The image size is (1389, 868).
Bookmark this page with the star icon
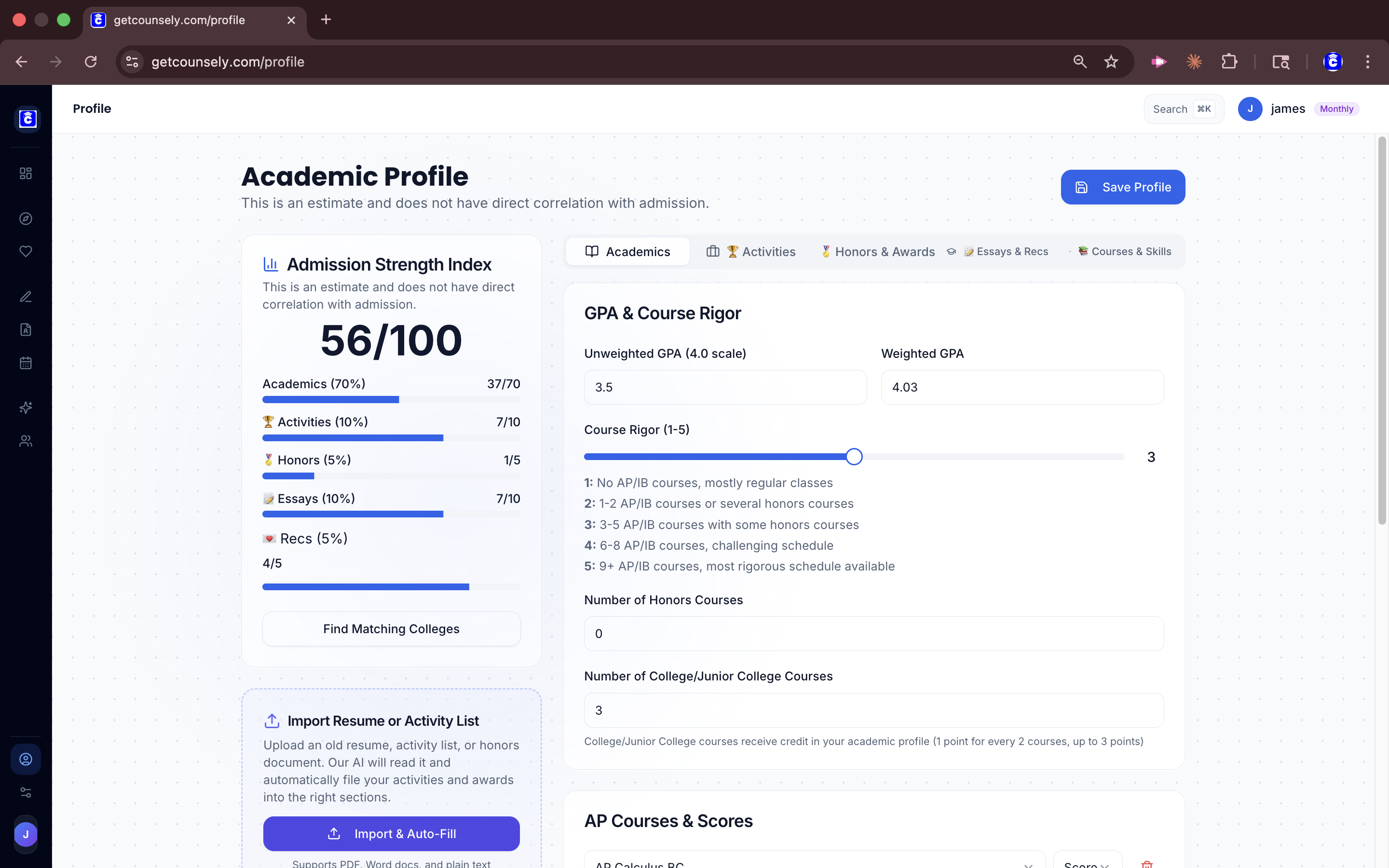click(x=1111, y=62)
